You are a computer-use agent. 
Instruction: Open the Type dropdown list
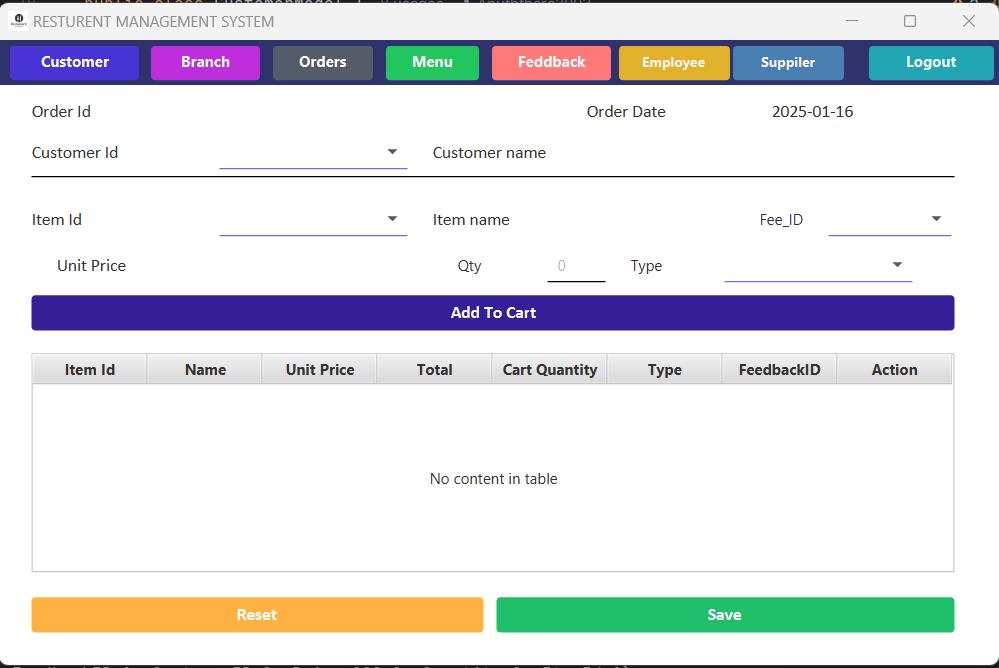818,266
